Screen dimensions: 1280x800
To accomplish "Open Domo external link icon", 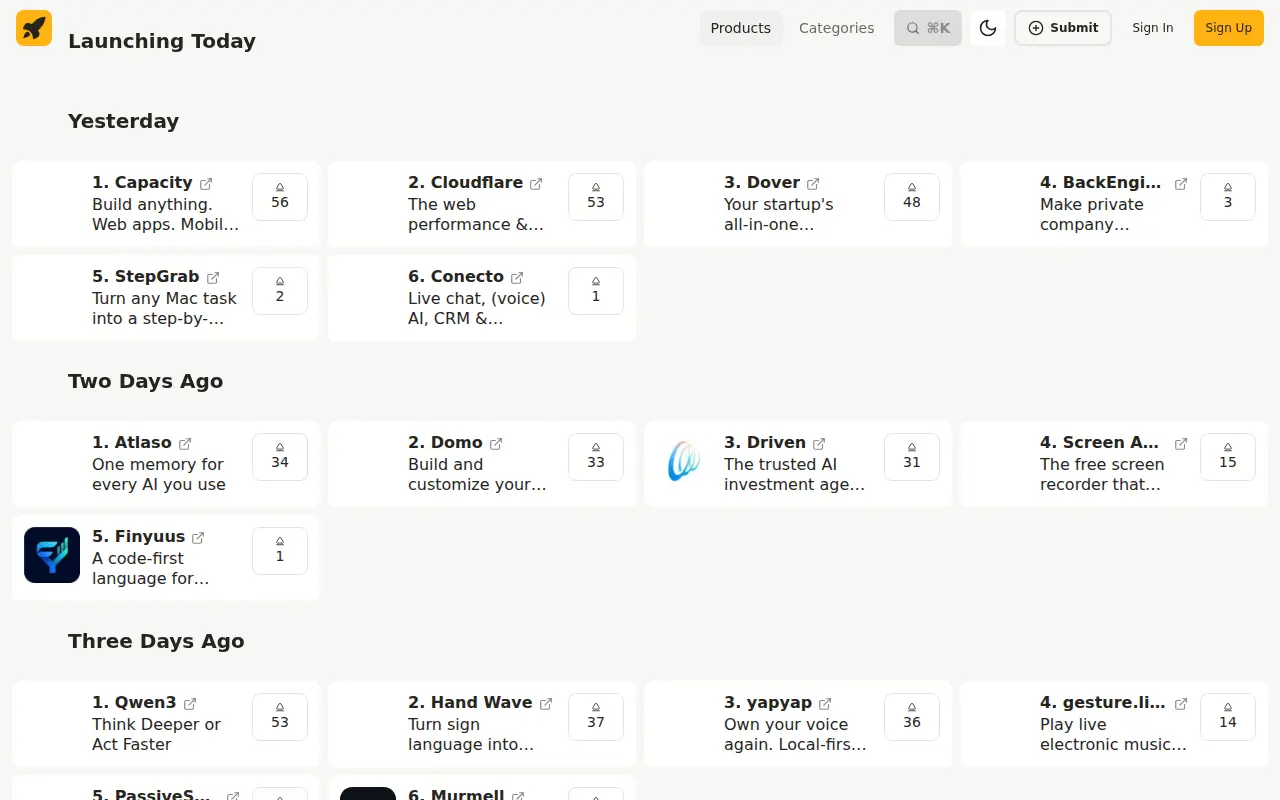I will coord(496,444).
